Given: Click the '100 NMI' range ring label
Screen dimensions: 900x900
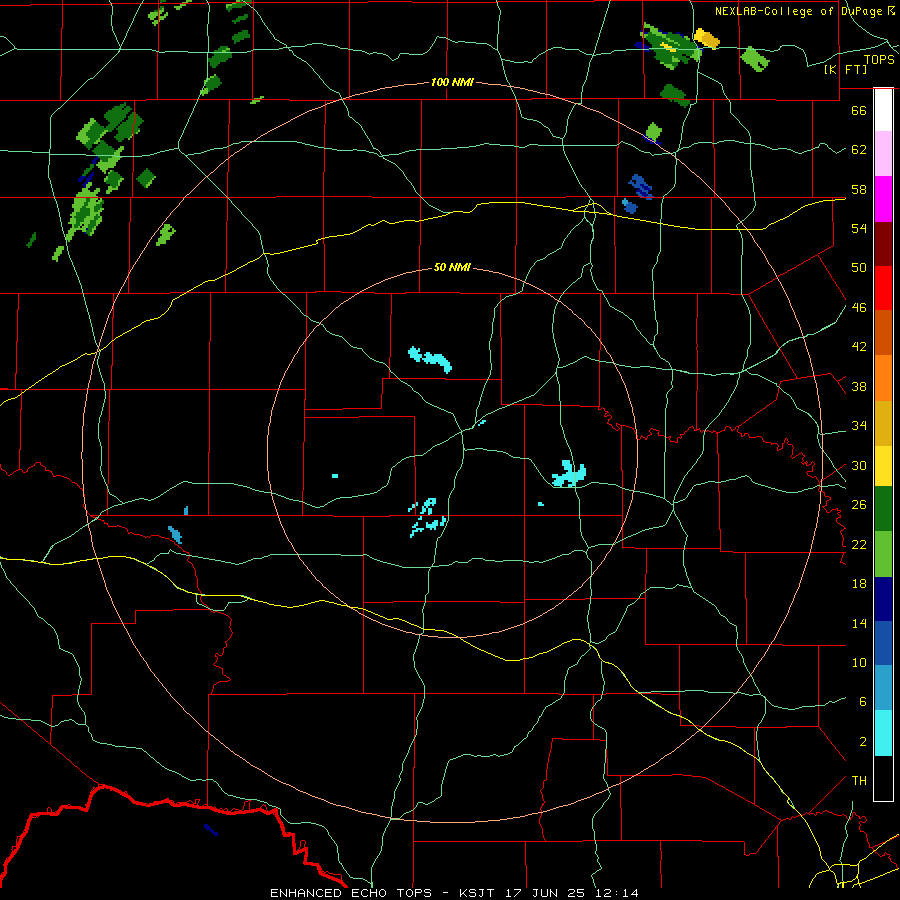Looking at the screenshot, I should (x=452, y=82).
